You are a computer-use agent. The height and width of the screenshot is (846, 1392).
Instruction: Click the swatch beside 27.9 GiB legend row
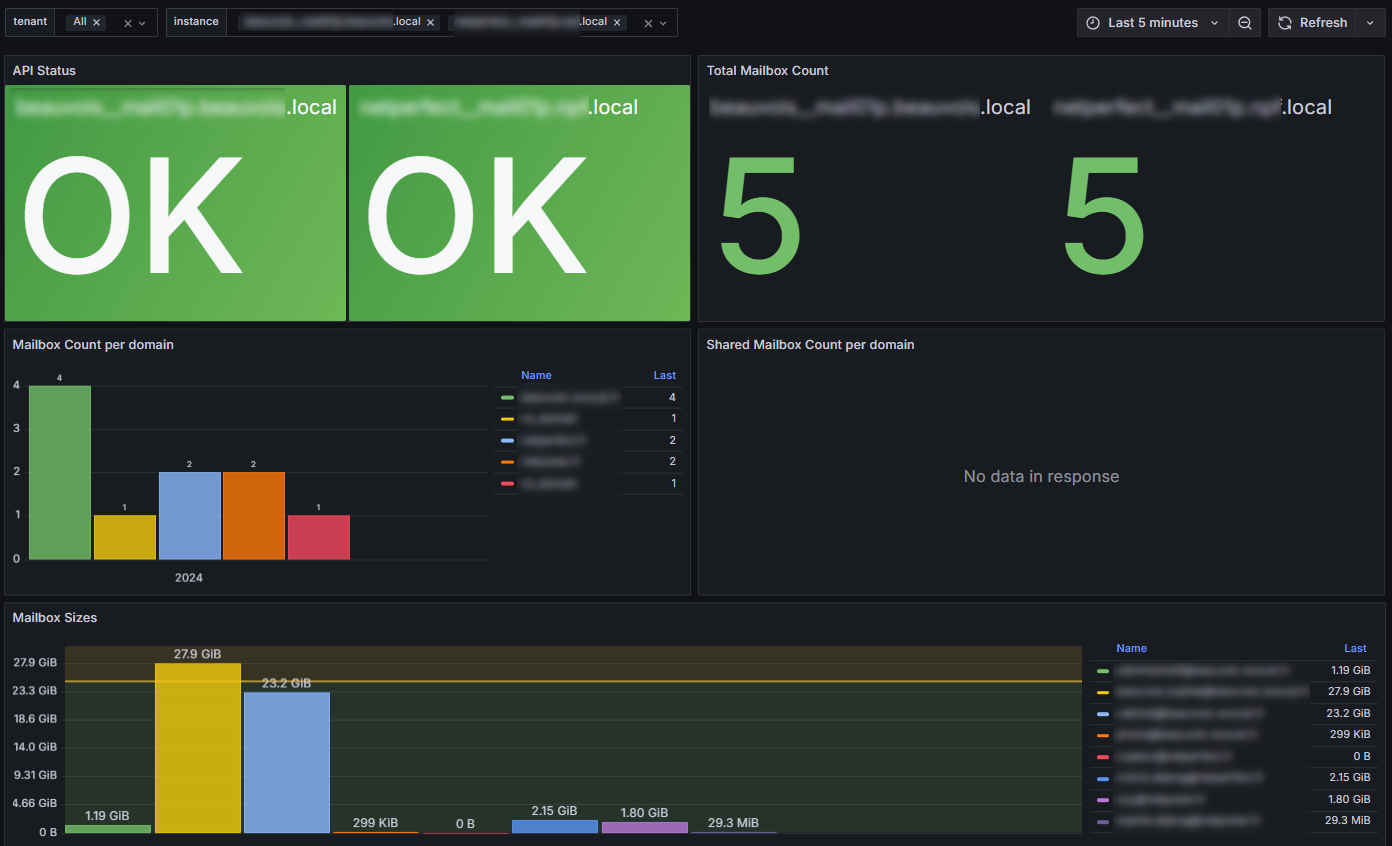(1103, 692)
